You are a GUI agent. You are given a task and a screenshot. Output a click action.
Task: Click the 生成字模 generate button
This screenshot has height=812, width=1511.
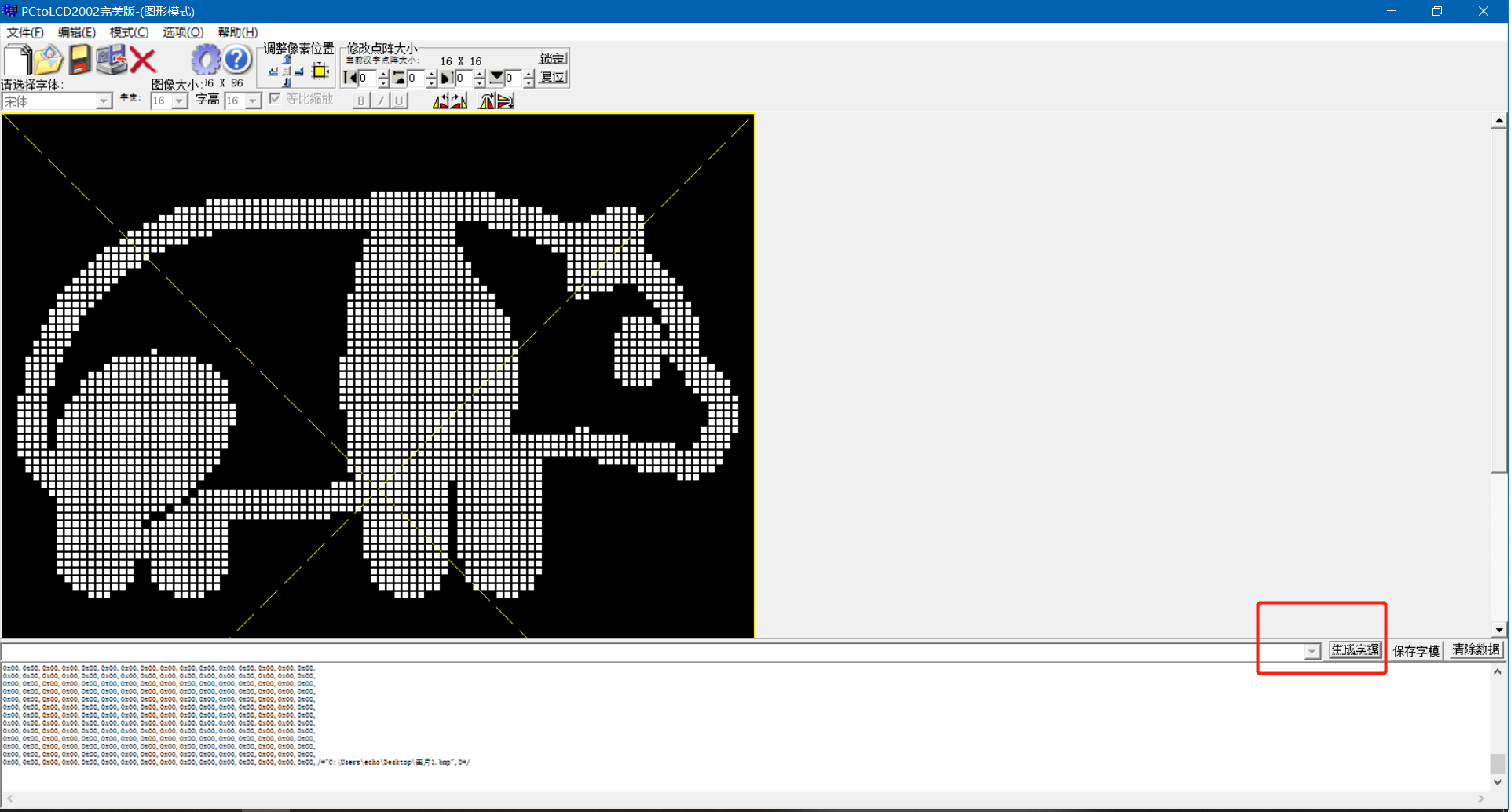tap(1355, 650)
